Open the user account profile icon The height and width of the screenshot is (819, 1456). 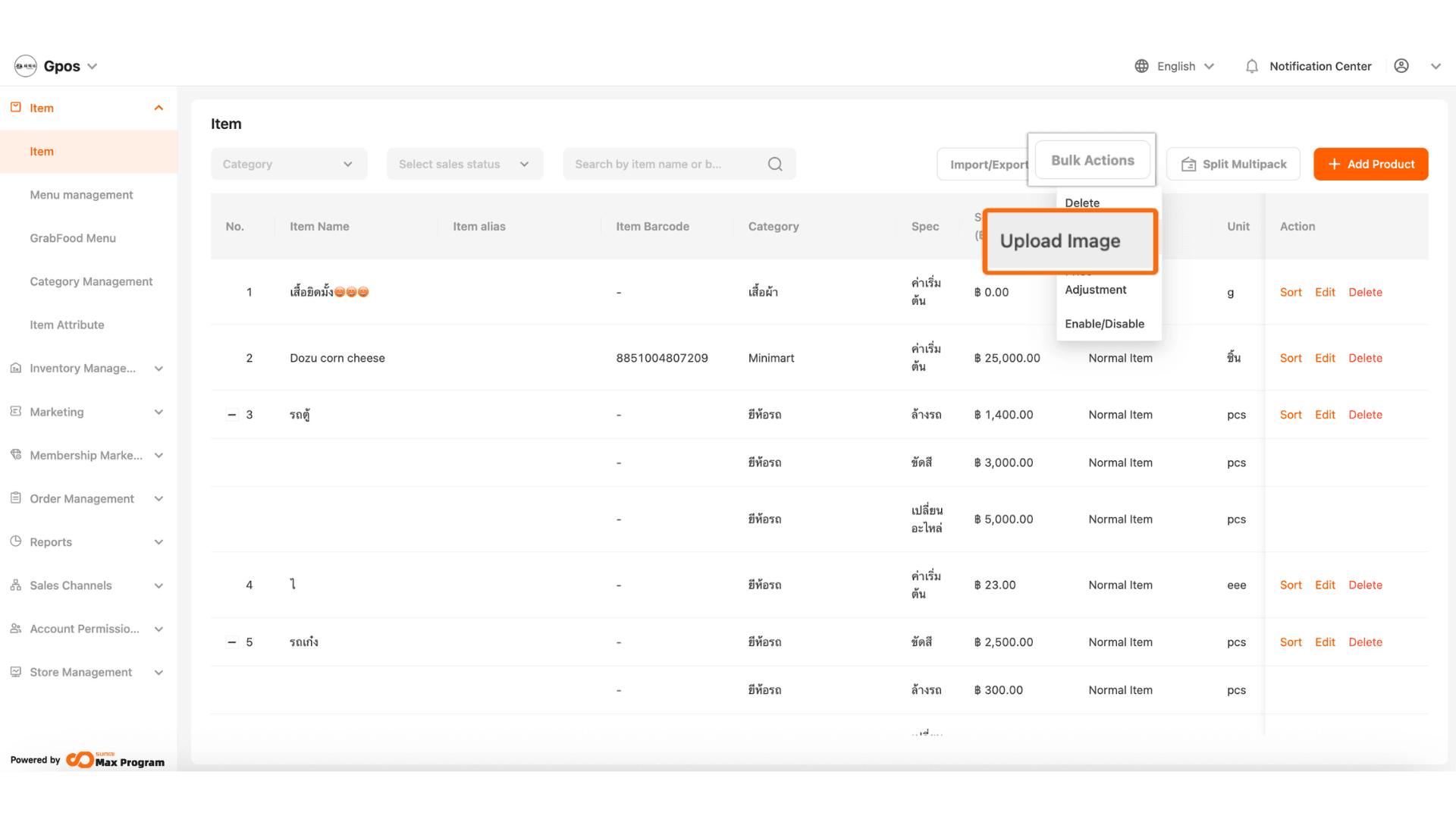point(1401,67)
